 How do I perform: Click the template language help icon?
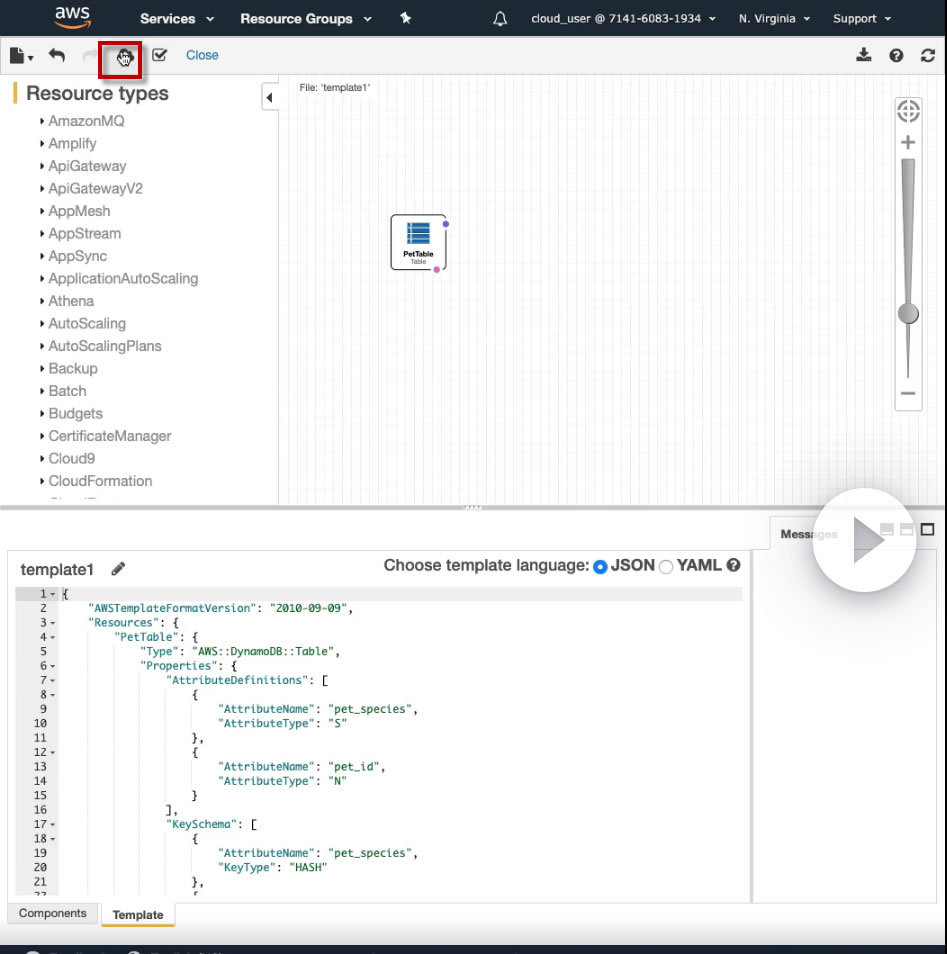pyautogui.click(x=733, y=565)
